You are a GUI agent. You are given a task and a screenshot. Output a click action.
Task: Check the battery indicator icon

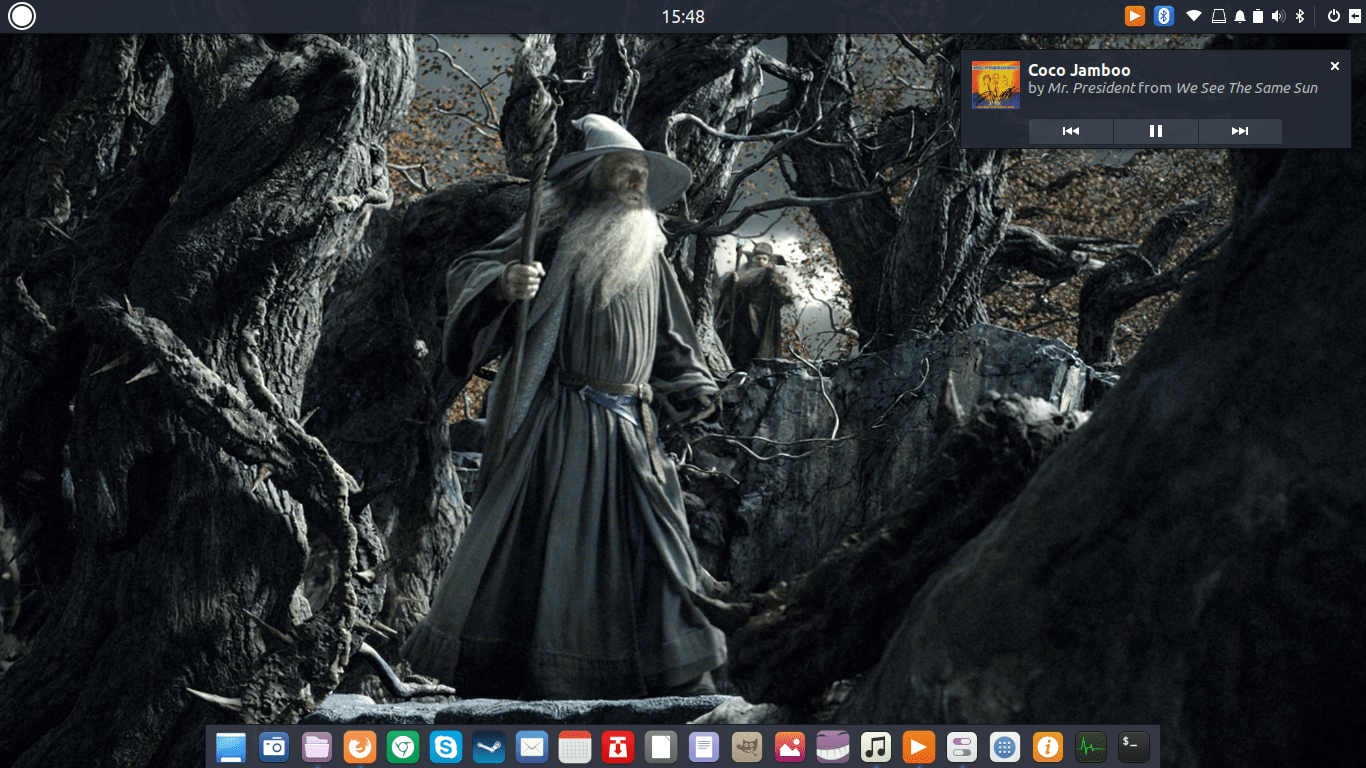(1258, 16)
